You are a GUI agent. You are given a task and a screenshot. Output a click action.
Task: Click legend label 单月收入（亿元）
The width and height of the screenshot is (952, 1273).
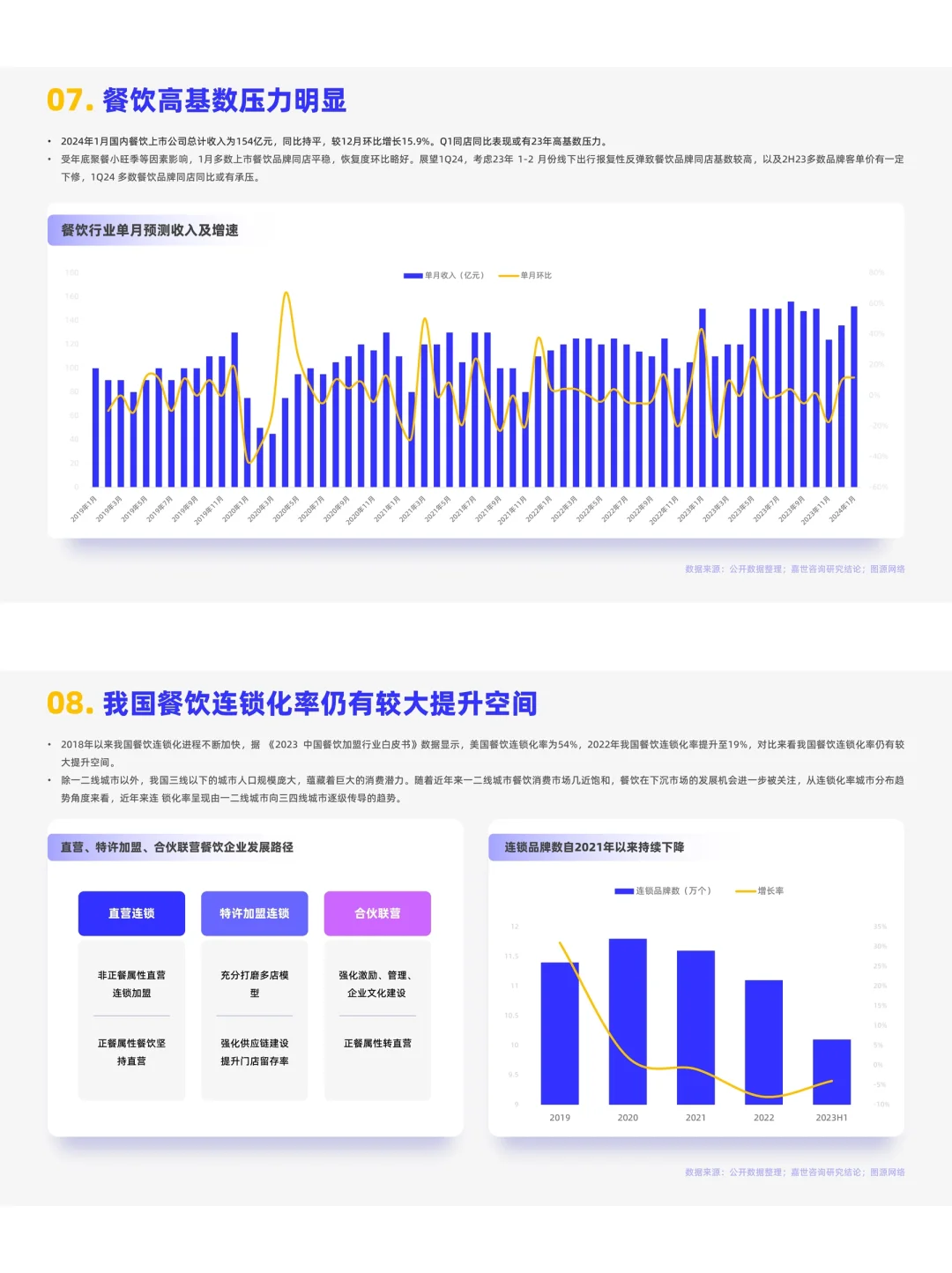(455, 276)
